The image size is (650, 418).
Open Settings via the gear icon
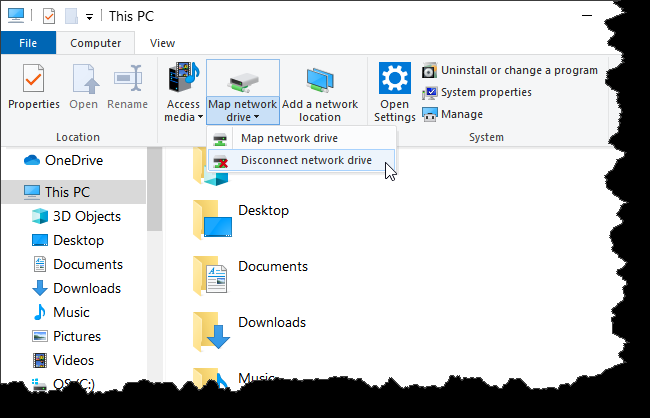[395, 78]
